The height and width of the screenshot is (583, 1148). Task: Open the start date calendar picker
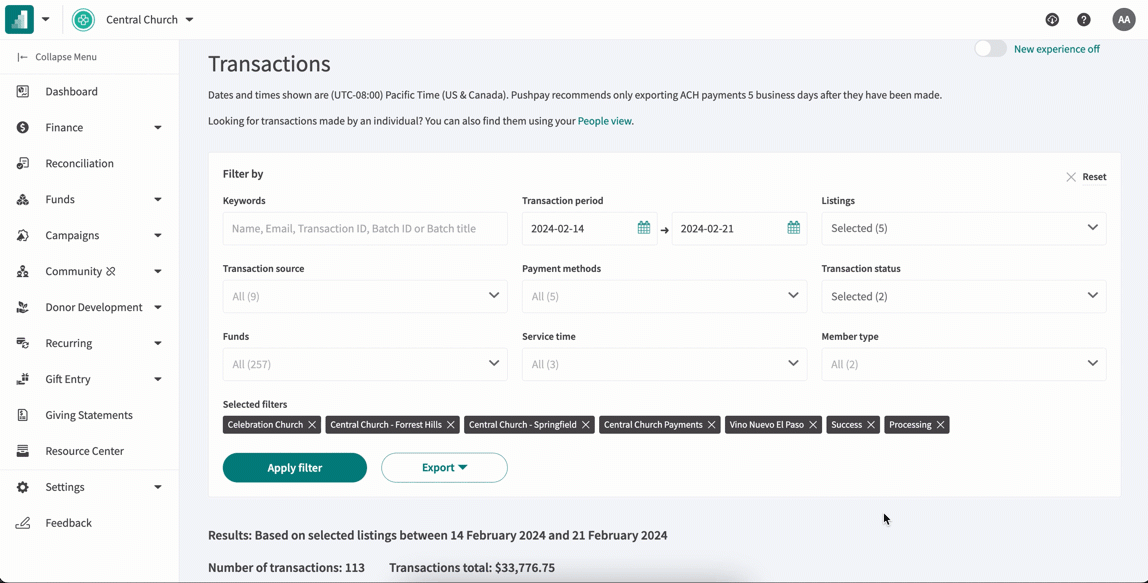[x=643, y=228]
